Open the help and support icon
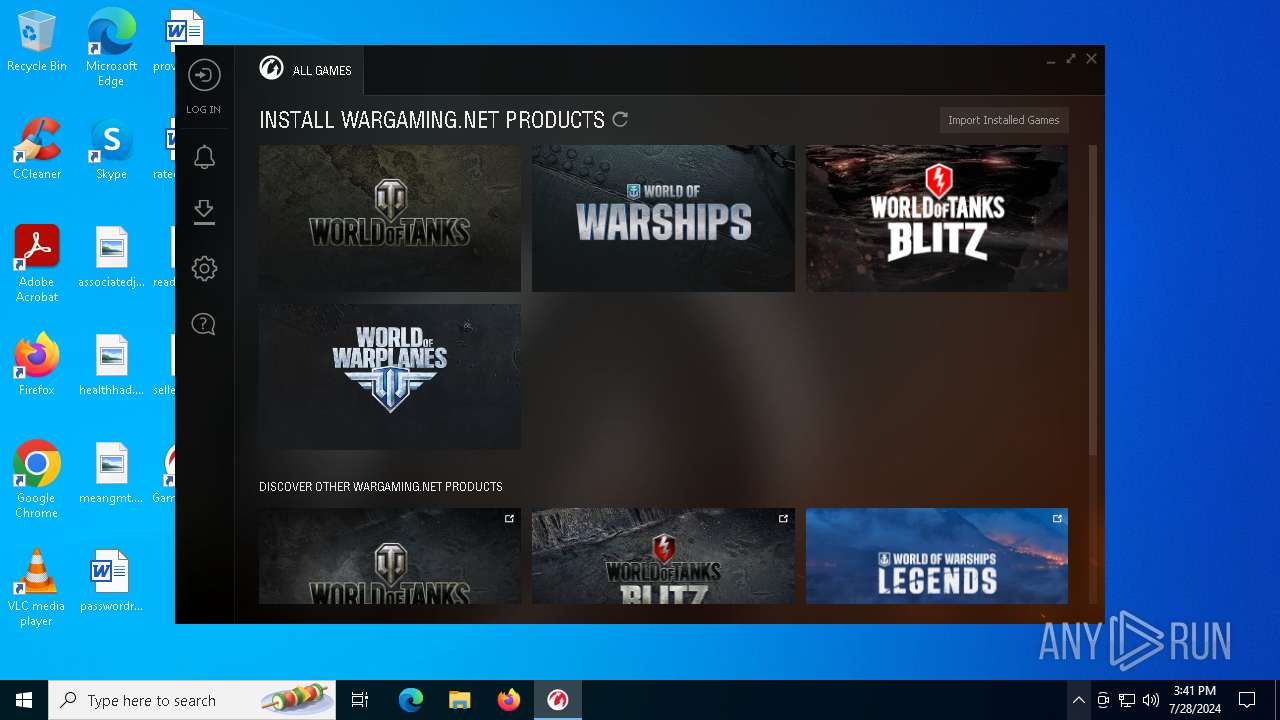The height and width of the screenshot is (720, 1280). (x=204, y=324)
